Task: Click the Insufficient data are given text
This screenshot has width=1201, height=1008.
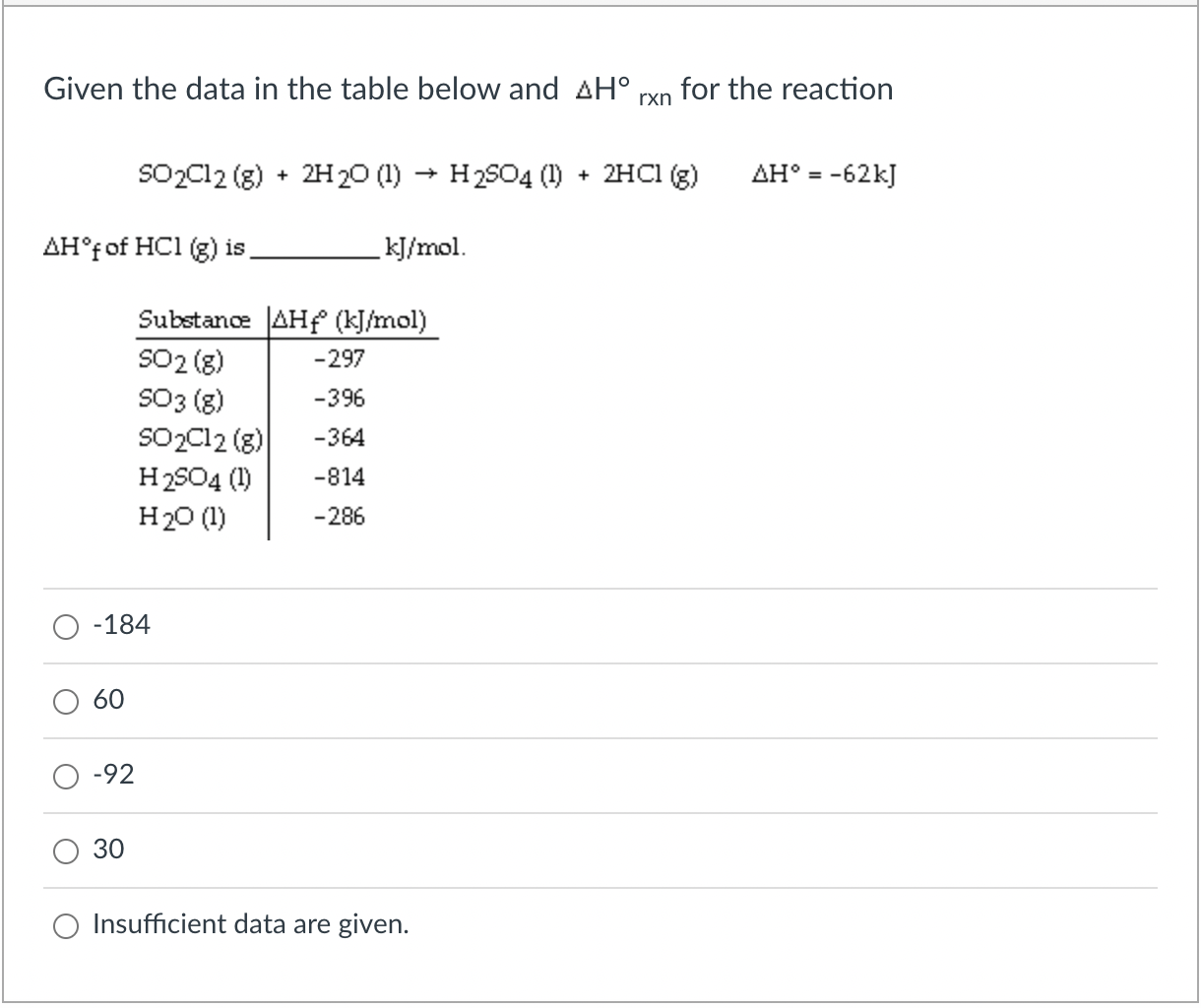Action: point(249,924)
